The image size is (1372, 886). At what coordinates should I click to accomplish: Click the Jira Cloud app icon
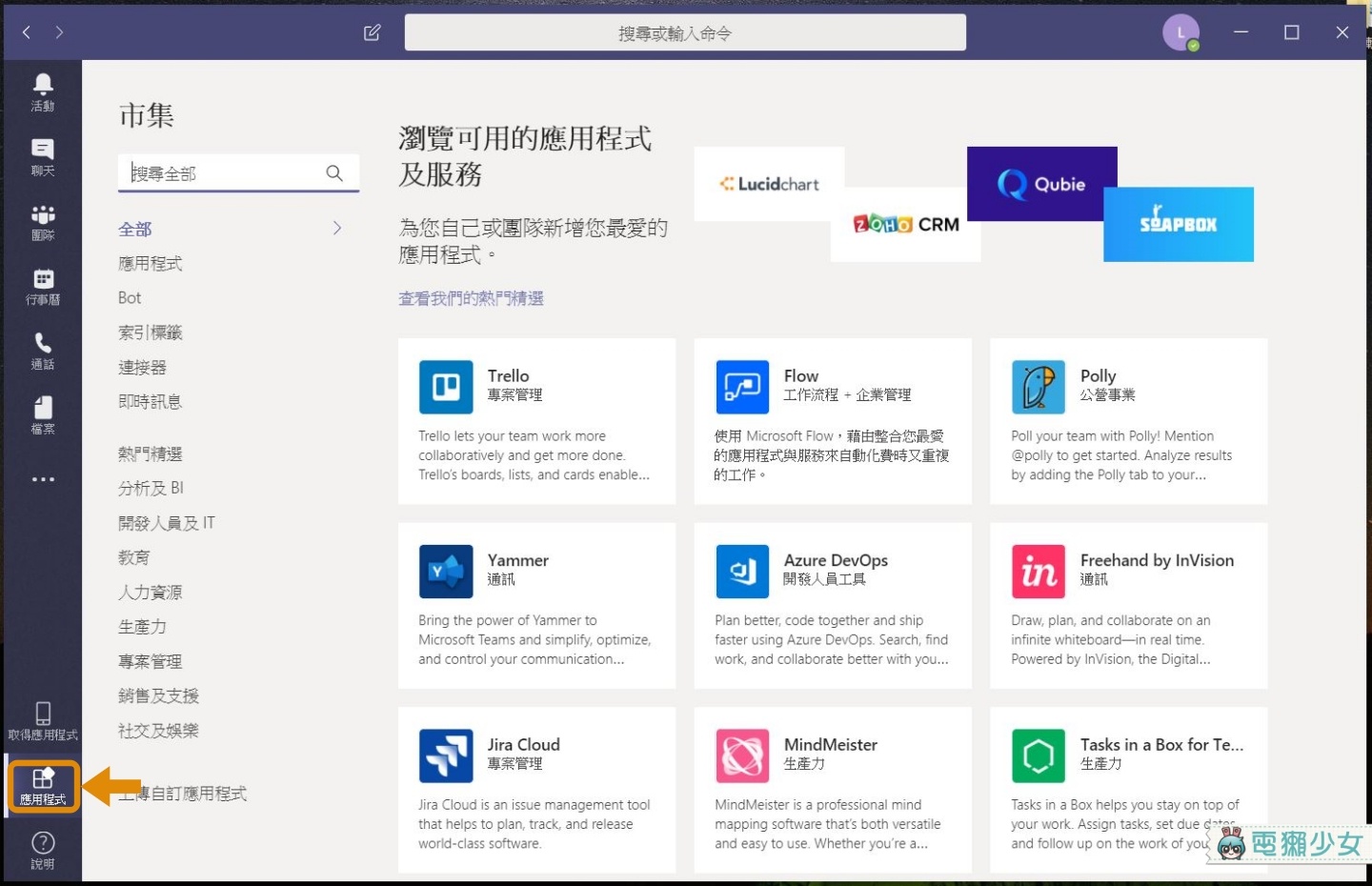tap(446, 755)
